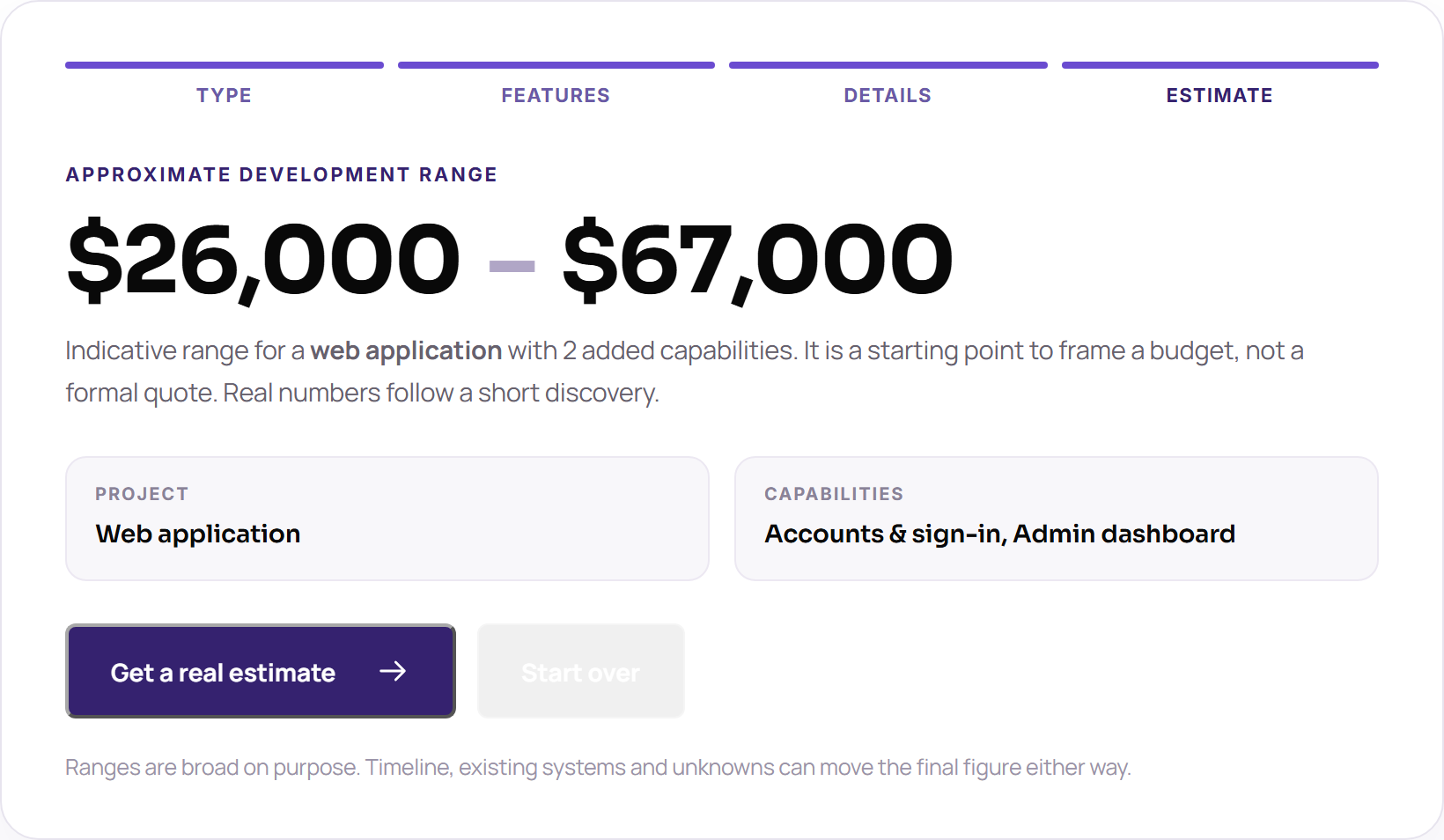Click the Real numbers follow discovery sentence
This screenshot has width=1444, height=840.
pyautogui.click(x=441, y=393)
